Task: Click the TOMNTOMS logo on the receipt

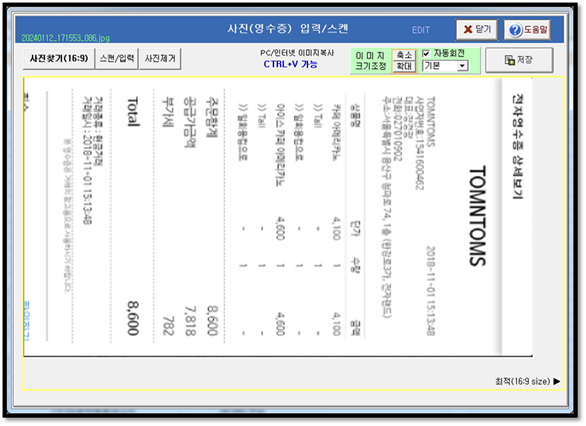Action: pyautogui.click(x=477, y=216)
